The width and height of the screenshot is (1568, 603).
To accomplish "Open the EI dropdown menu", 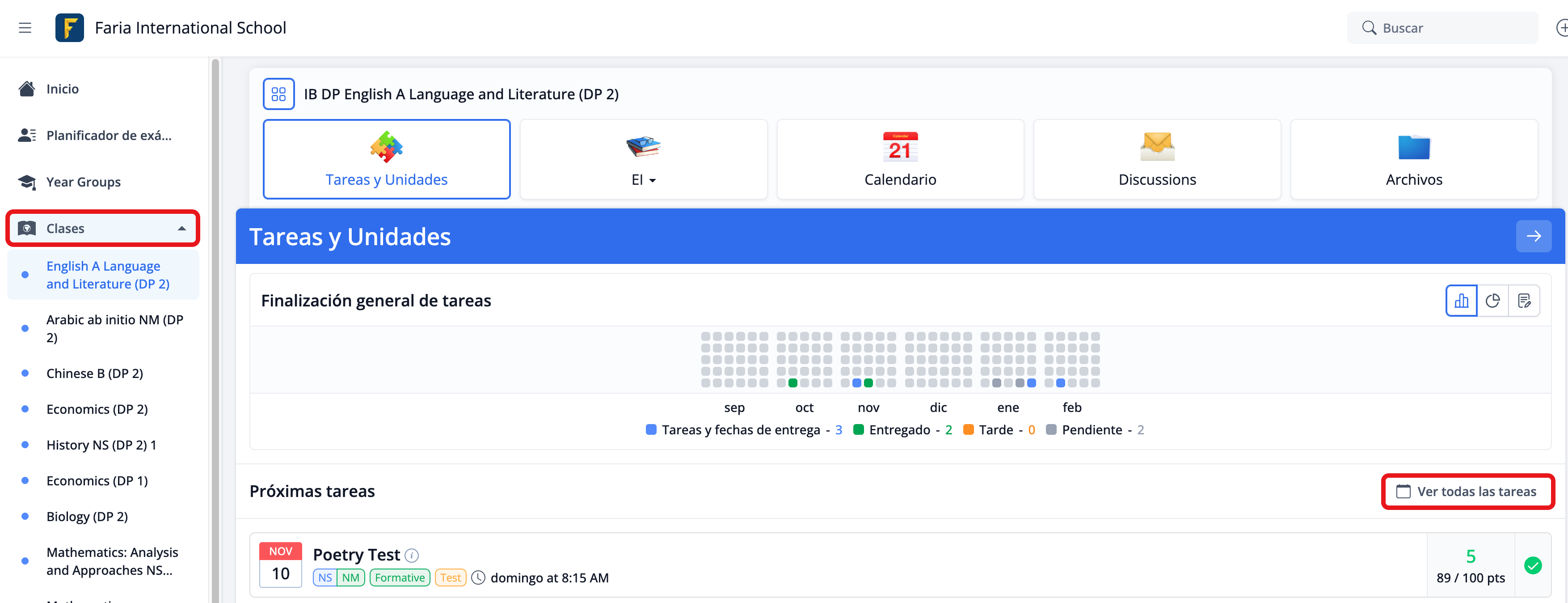I will pyautogui.click(x=643, y=180).
